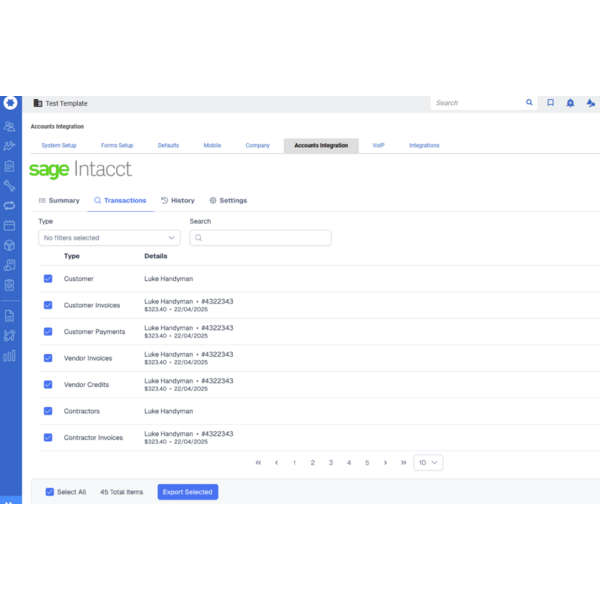Click the sync arrows icon in sidebar
600x600 pixels.
[10, 205]
